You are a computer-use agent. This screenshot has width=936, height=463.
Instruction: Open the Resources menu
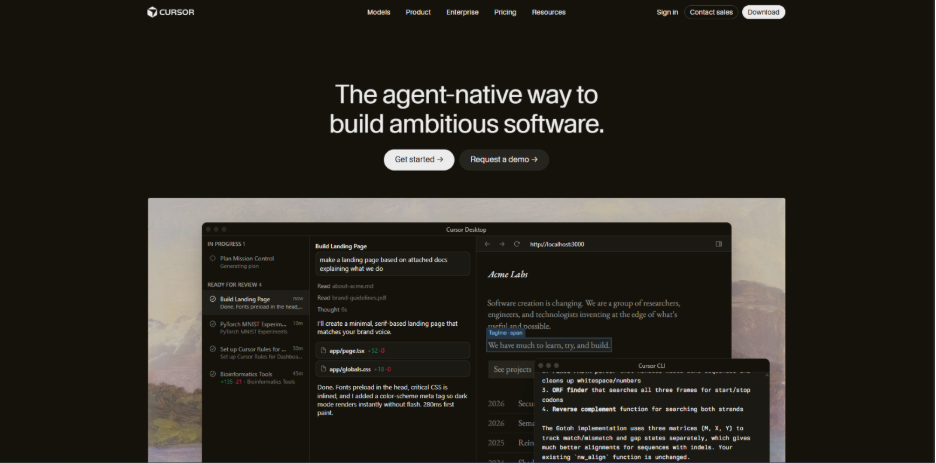pos(549,12)
